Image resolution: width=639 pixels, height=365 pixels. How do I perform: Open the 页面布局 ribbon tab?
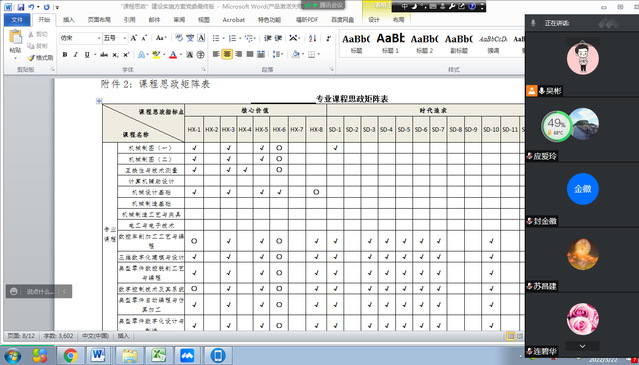99,20
